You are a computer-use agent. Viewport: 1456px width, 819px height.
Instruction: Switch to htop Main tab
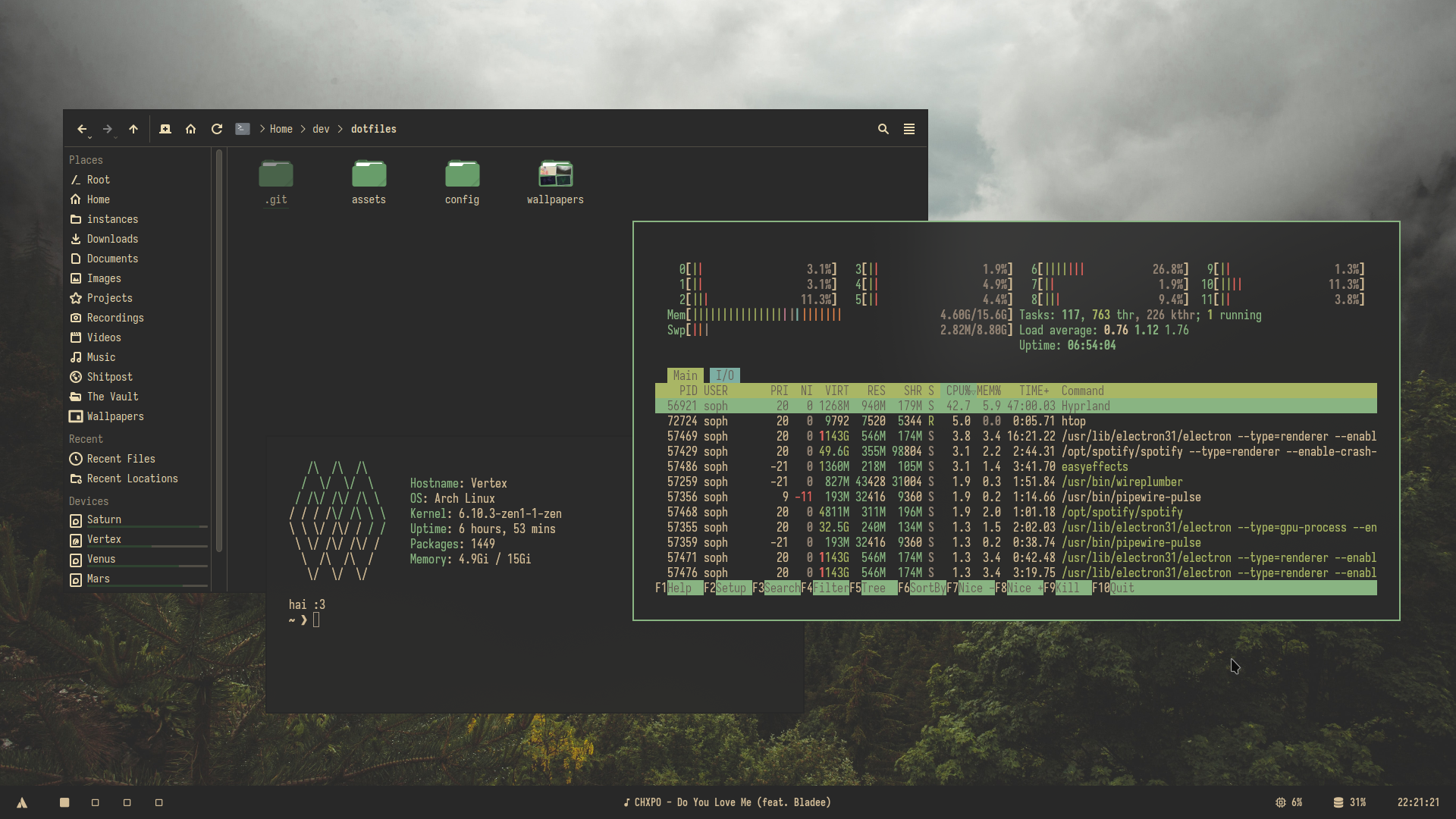pos(685,375)
